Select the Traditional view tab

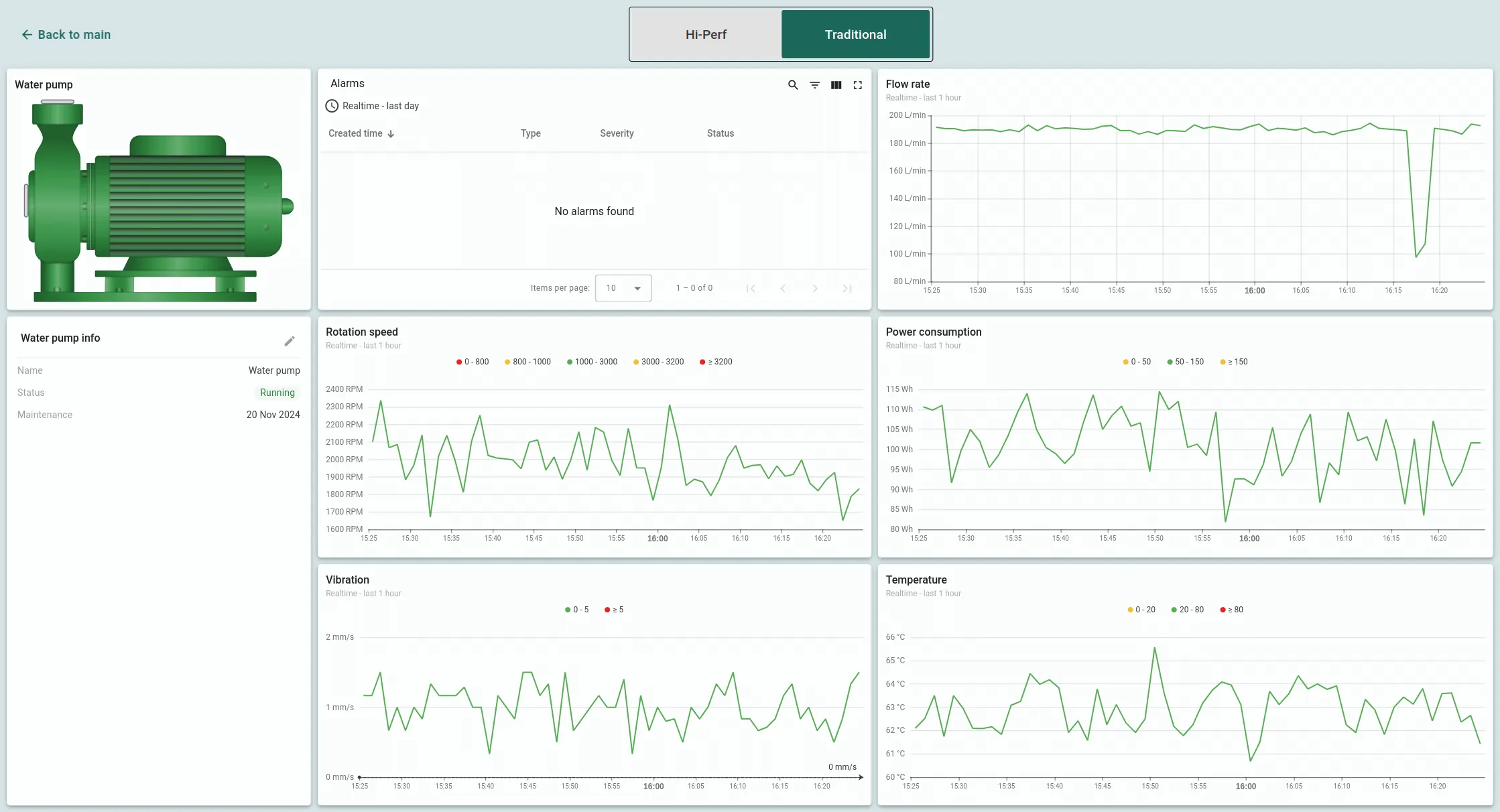point(855,34)
